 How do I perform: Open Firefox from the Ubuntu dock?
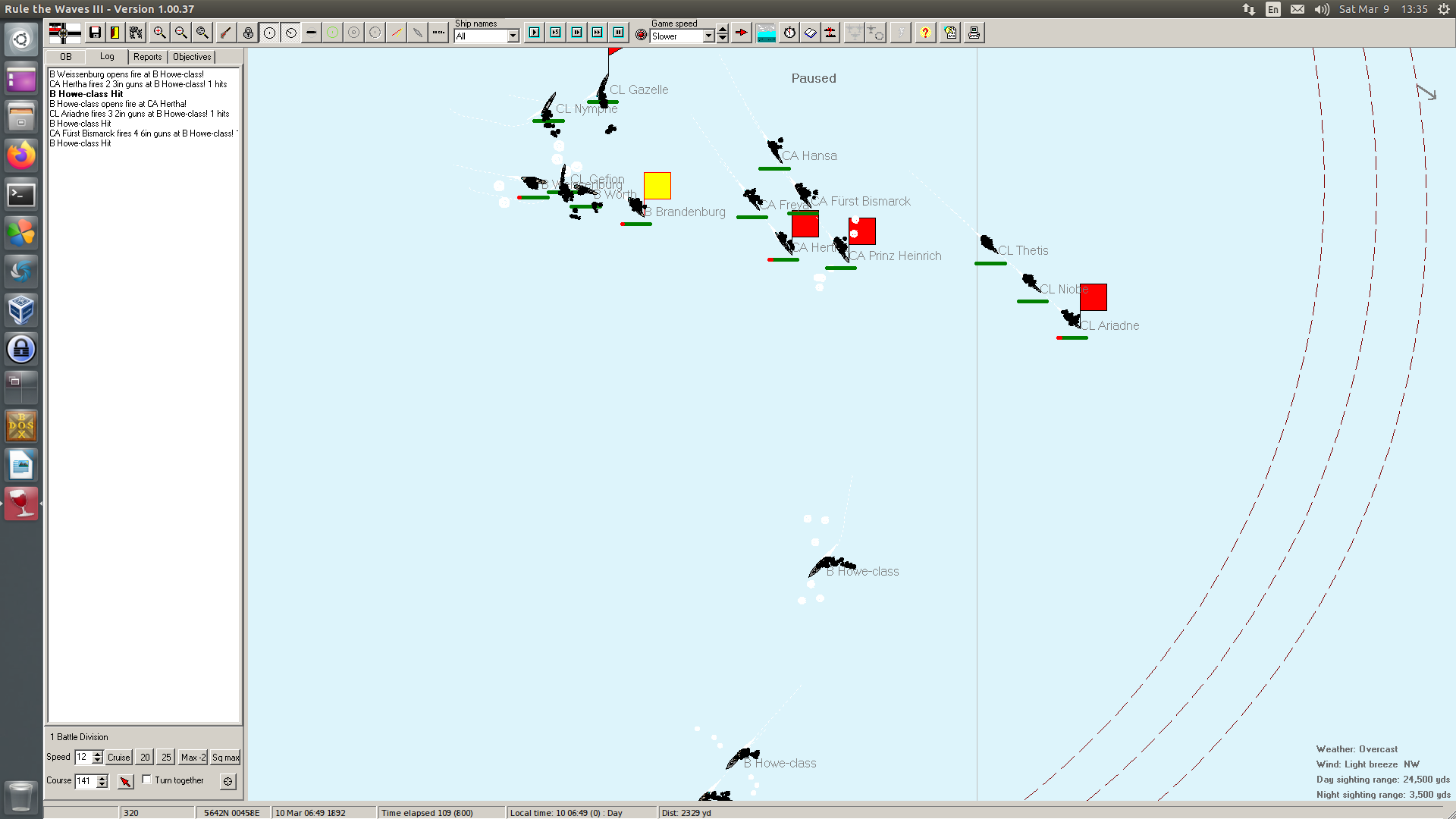pos(21,155)
